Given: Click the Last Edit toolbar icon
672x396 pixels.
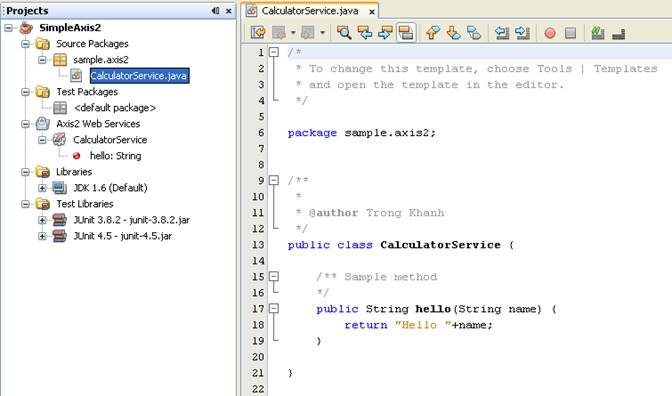Looking at the screenshot, I should pos(258,33).
